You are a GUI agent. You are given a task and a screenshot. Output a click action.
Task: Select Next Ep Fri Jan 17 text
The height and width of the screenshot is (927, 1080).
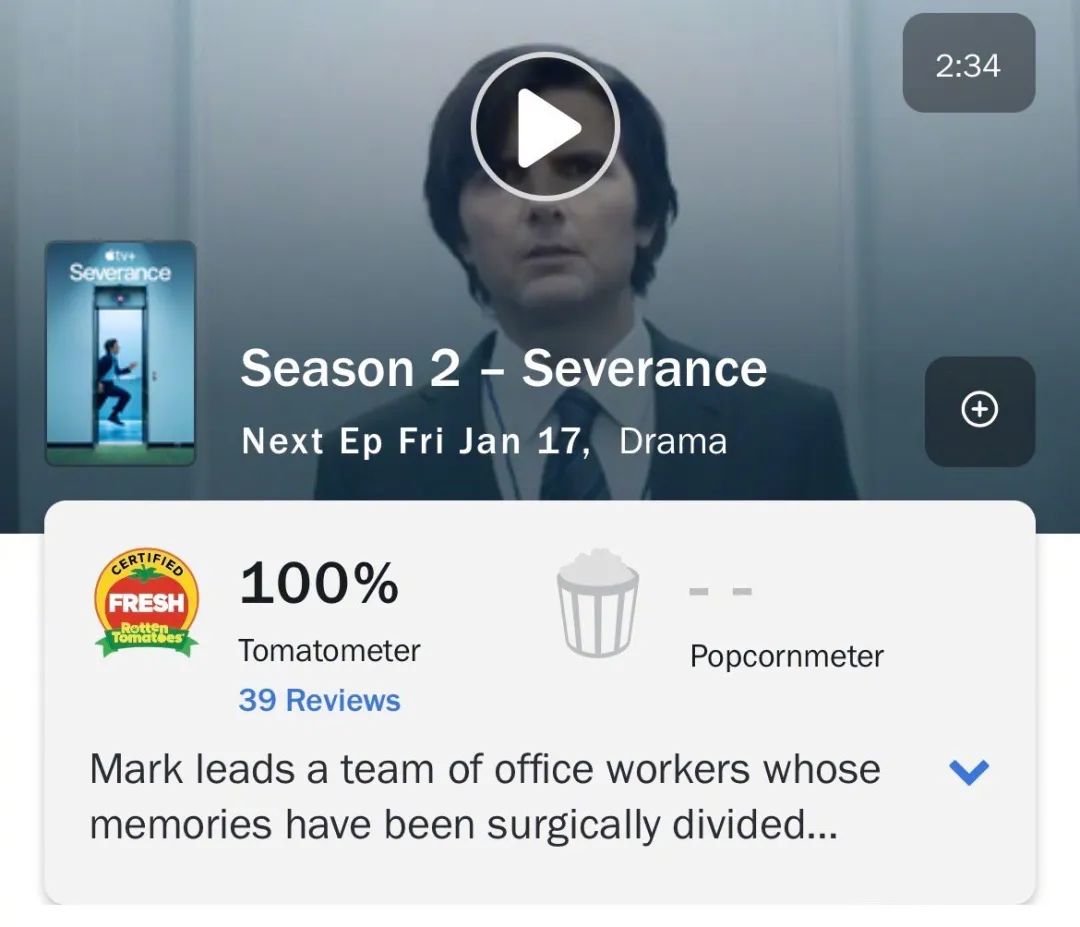415,441
